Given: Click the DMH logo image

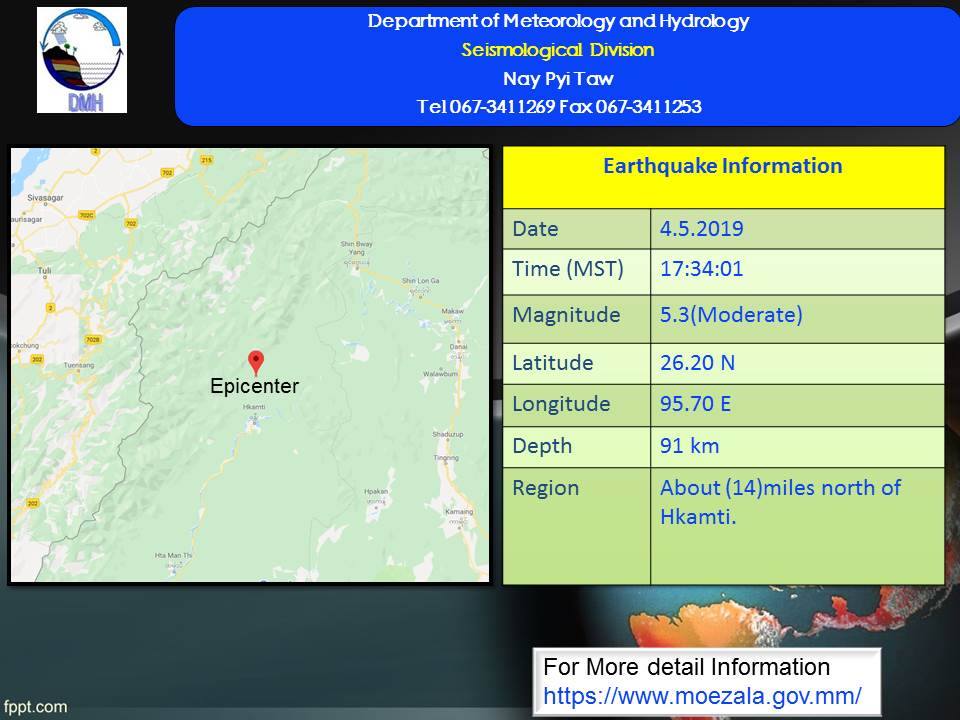Looking at the screenshot, I should pyautogui.click(x=82, y=60).
